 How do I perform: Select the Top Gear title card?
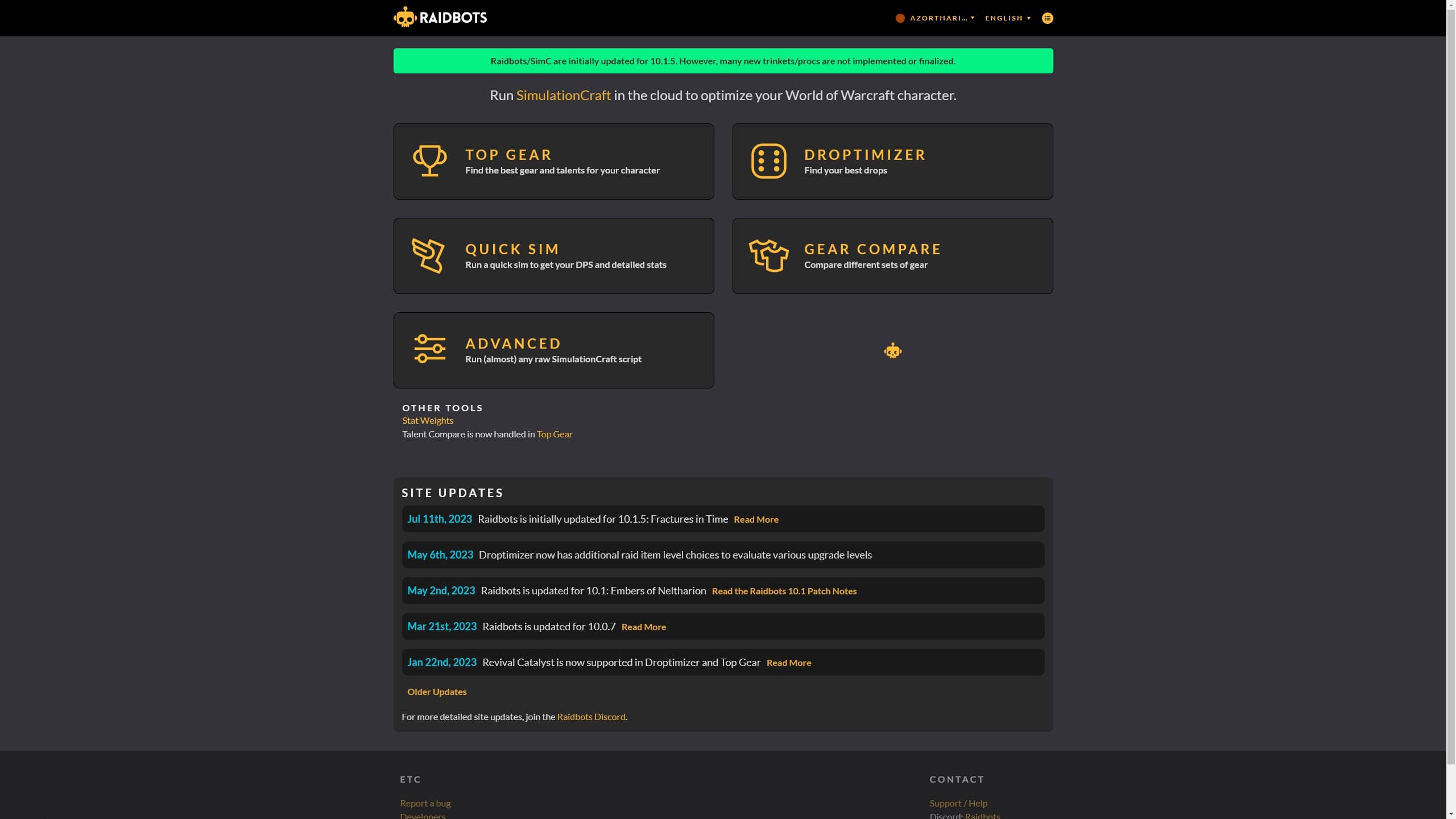pyautogui.click(x=508, y=155)
